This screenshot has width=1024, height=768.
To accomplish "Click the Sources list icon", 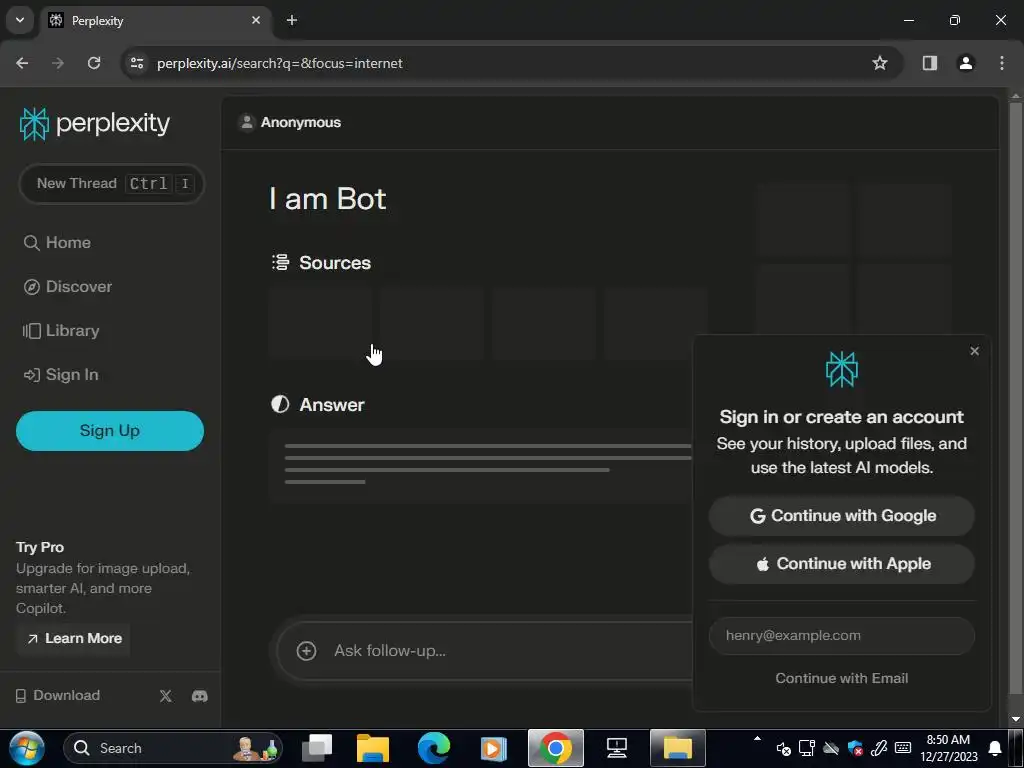I will [x=280, y=263].
